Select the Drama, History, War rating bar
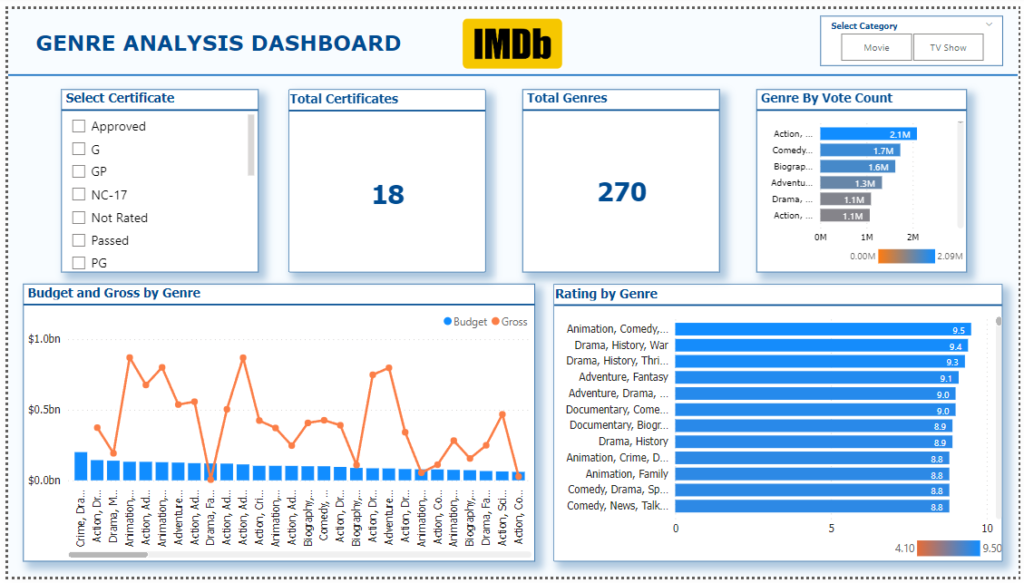The image size is (1024, 583). pos(822,345)
